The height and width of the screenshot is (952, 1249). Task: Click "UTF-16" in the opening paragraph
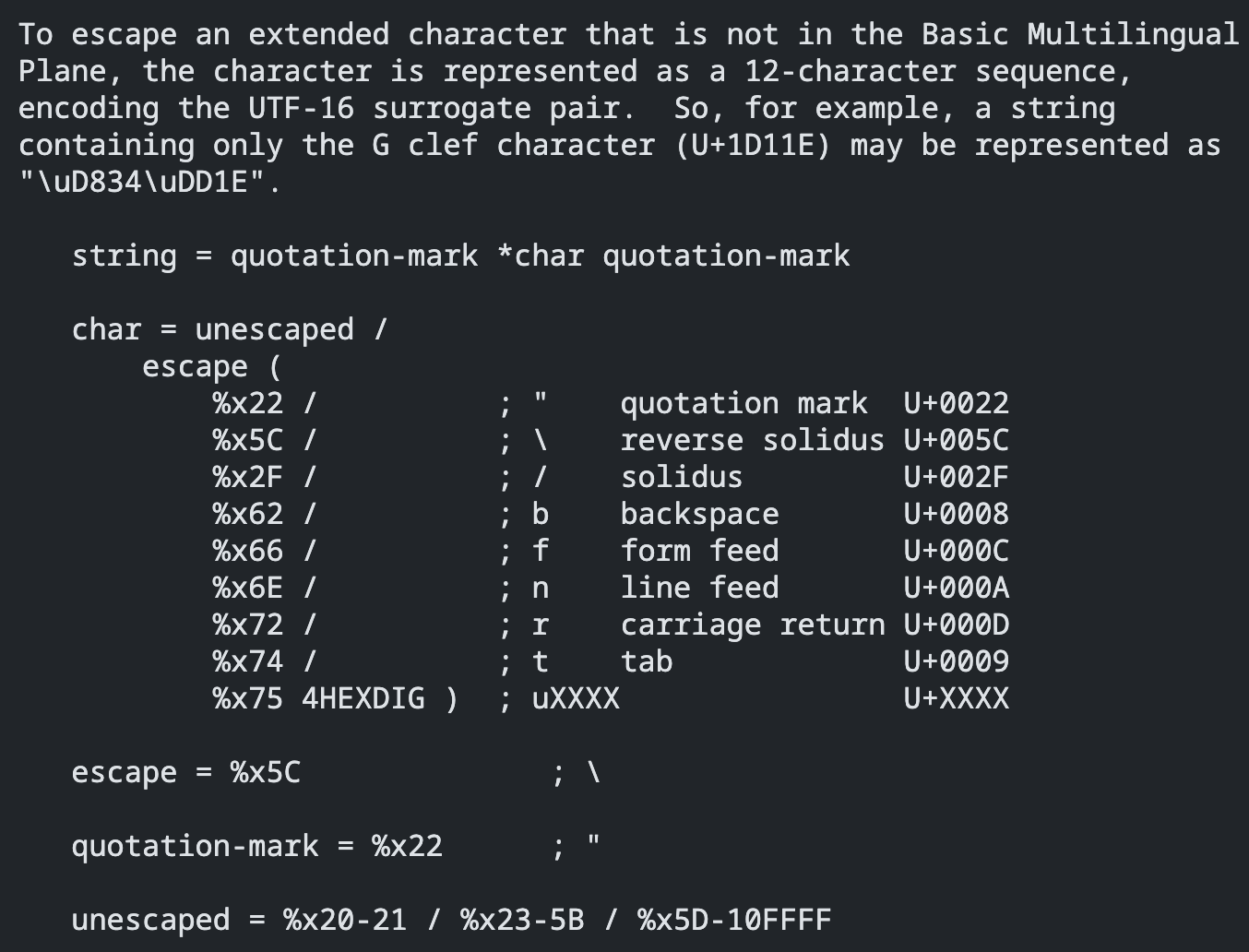click(301, 109)
